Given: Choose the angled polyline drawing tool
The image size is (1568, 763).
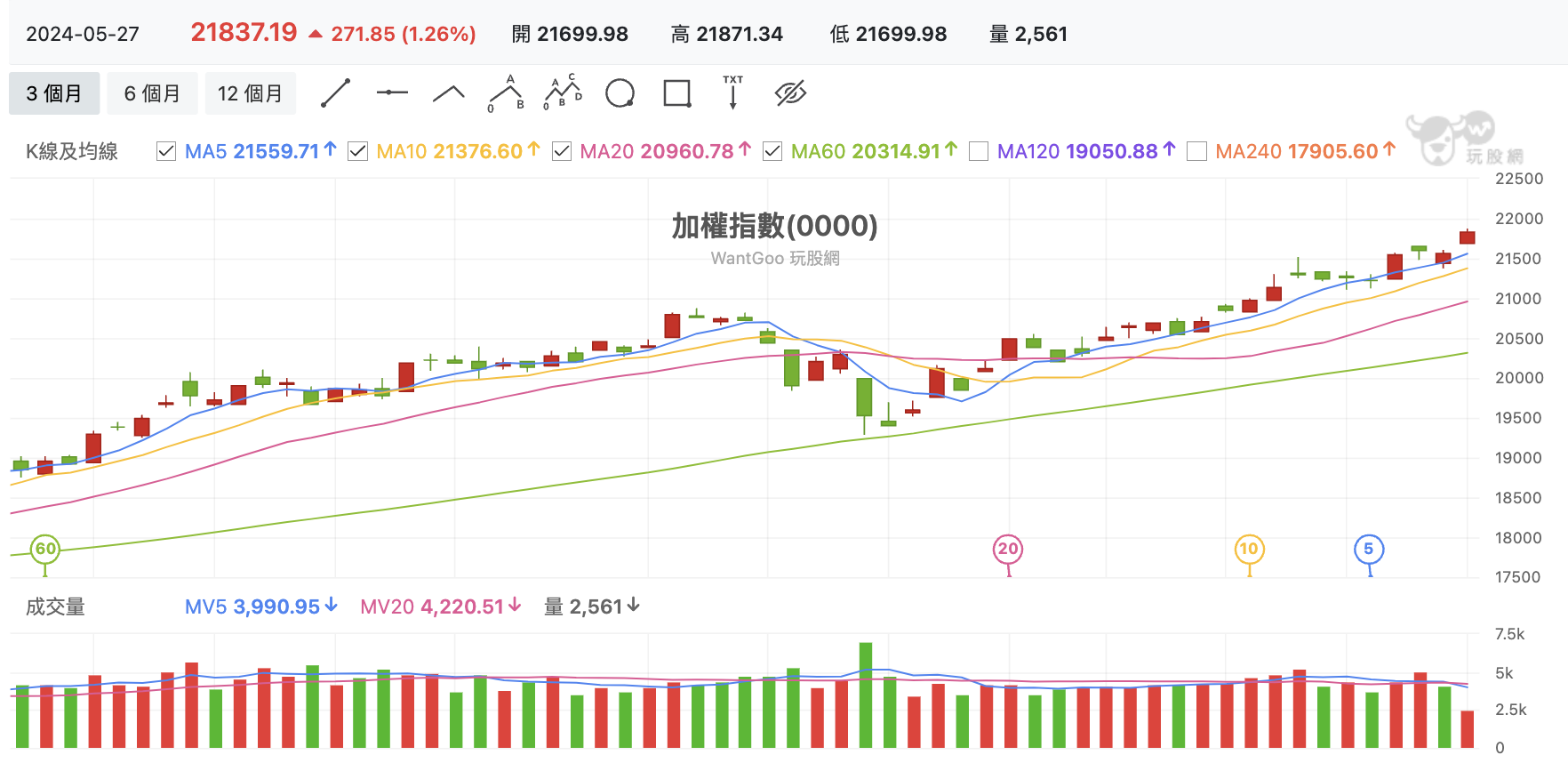Looking at the screenshot, I should coord(449,93).
